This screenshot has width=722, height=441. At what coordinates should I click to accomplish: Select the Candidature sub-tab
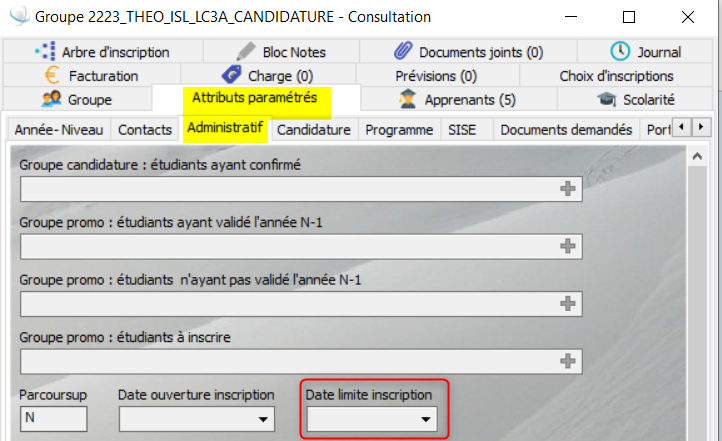click(x=313, y=130)
